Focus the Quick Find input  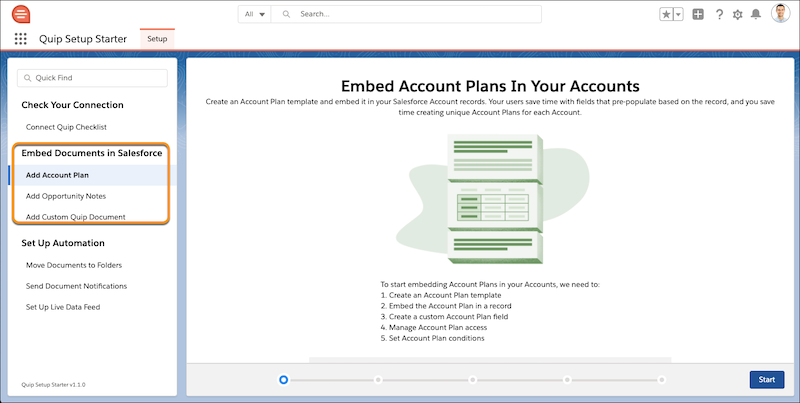pos(92,78)
